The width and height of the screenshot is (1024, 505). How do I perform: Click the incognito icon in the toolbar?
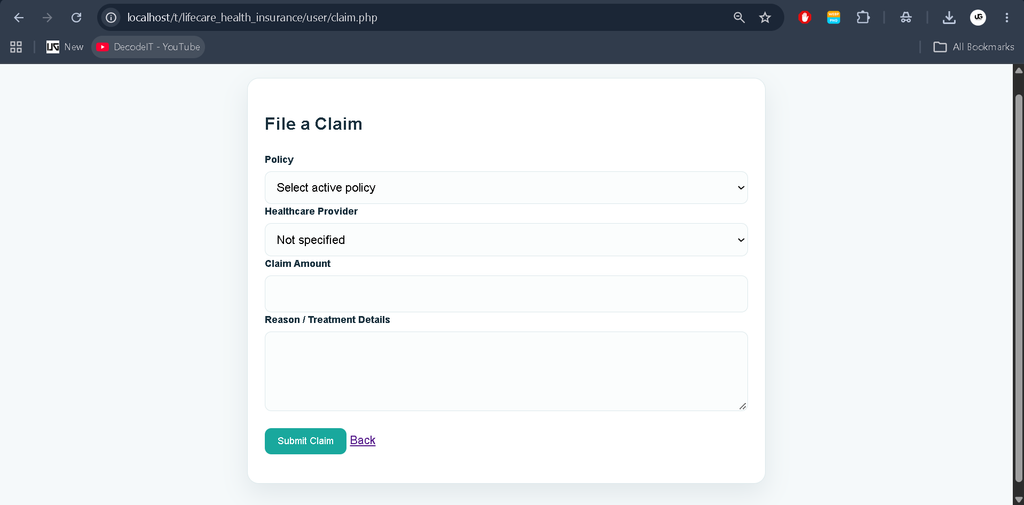click(x=905, y=18)
